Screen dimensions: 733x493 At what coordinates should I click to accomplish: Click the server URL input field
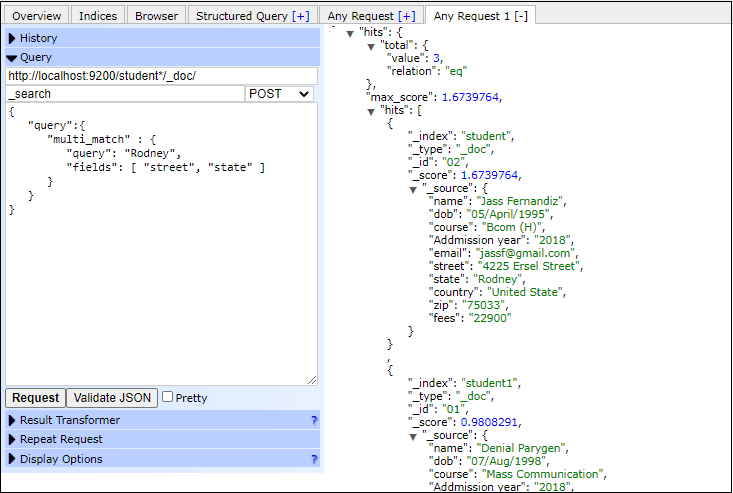pos(161,76)
